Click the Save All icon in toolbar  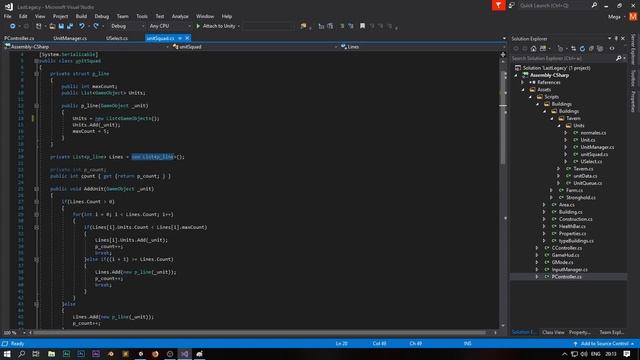tap(70, 26)
